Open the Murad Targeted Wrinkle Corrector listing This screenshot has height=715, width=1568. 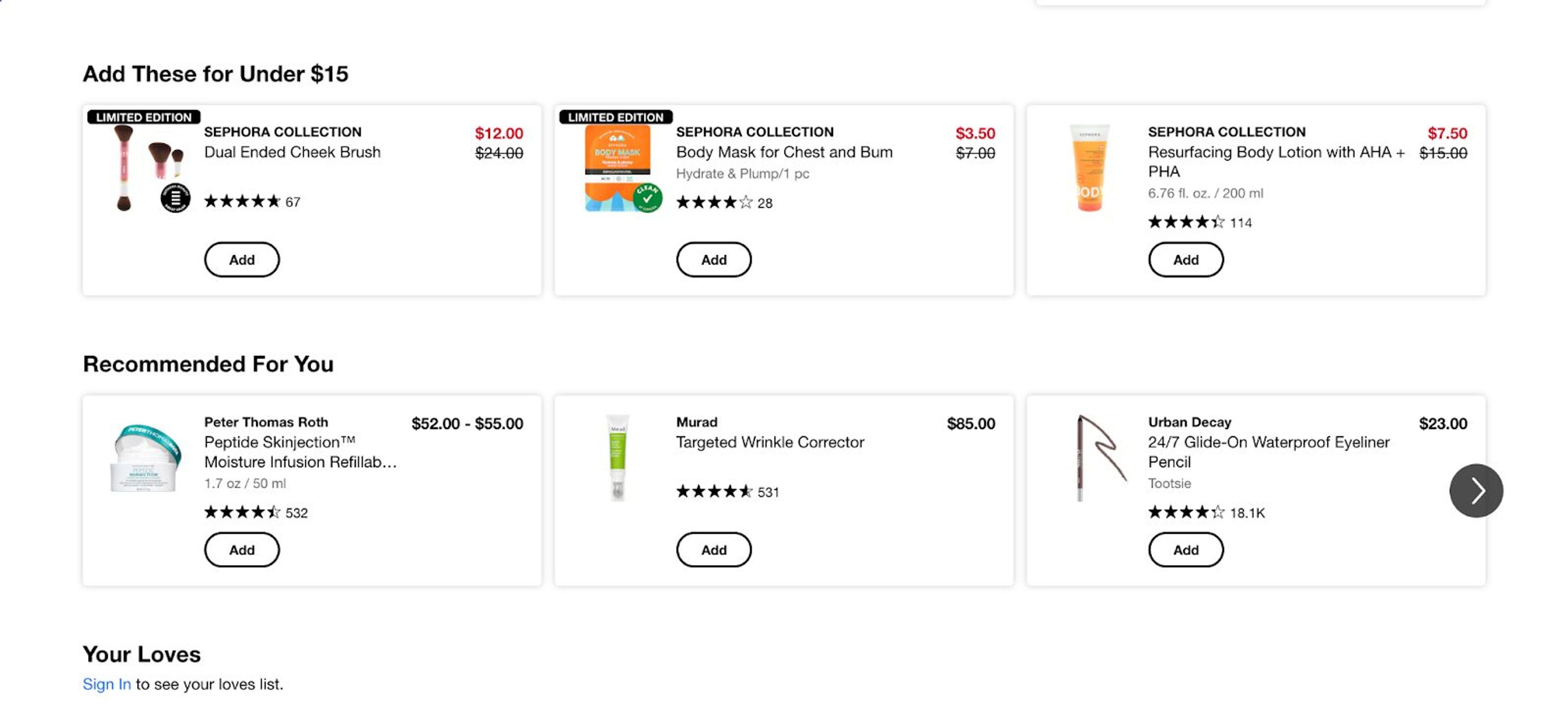click(769, 442)
